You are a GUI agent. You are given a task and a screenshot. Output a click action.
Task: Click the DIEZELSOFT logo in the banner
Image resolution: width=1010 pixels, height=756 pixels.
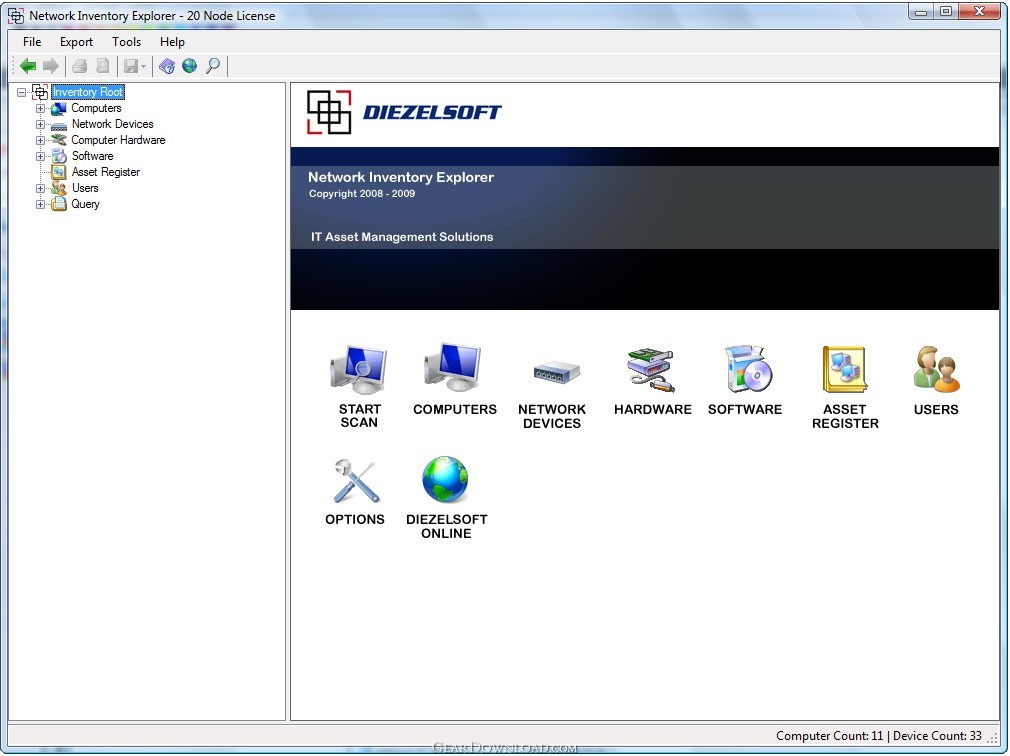(404, 112)
